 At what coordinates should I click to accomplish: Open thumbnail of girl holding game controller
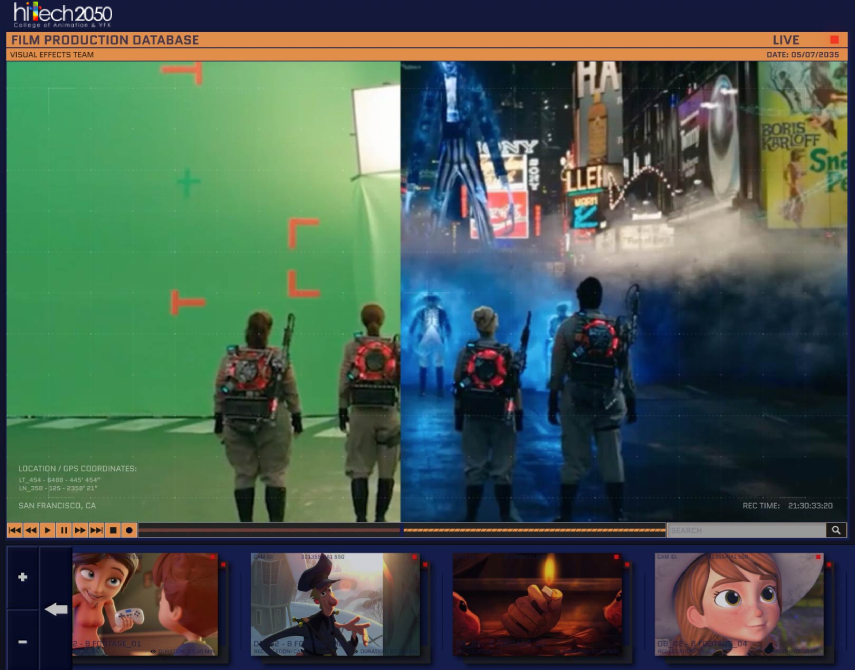tap(145, 604)
